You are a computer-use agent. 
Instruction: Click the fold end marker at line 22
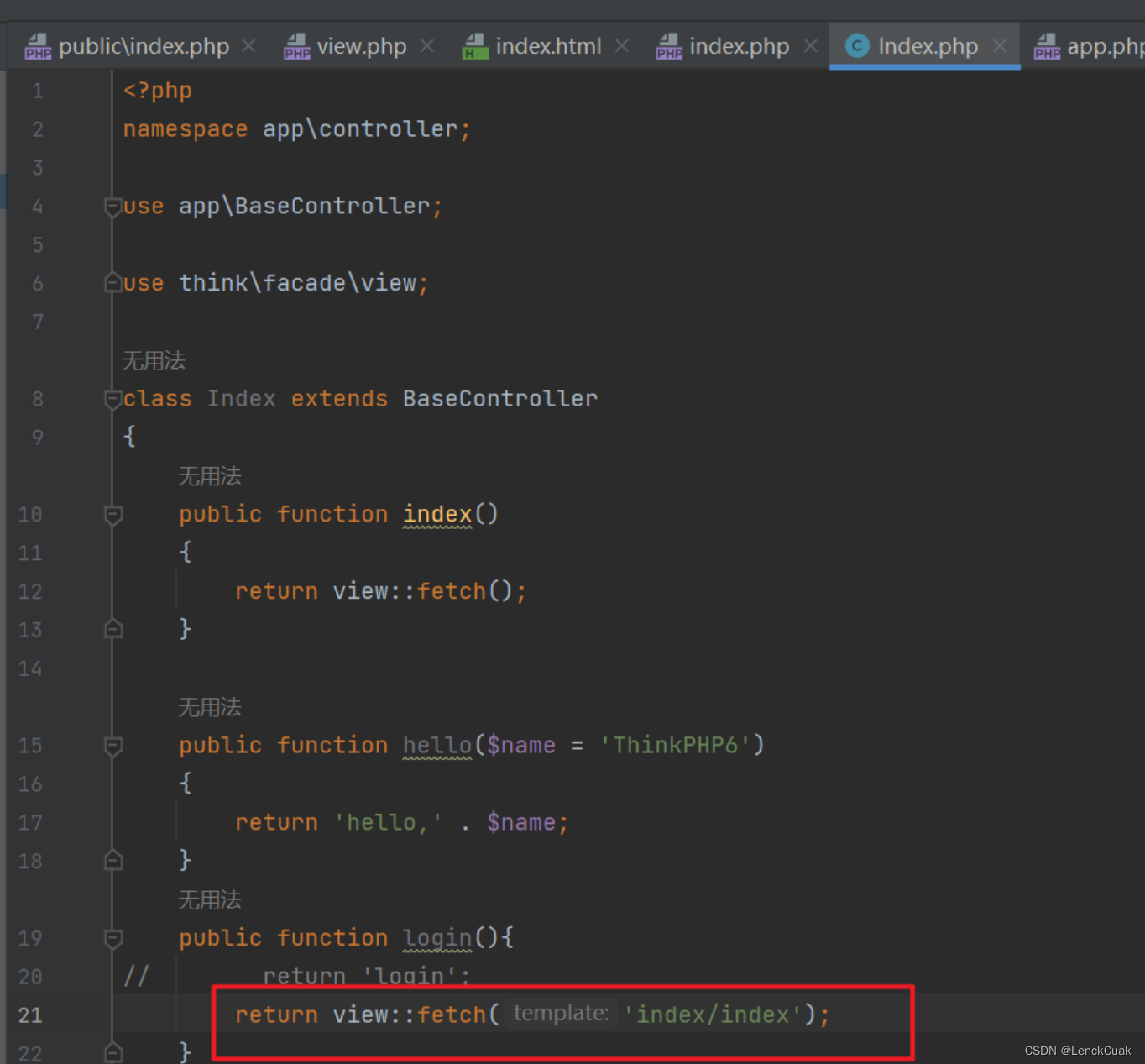point(113,1052)
